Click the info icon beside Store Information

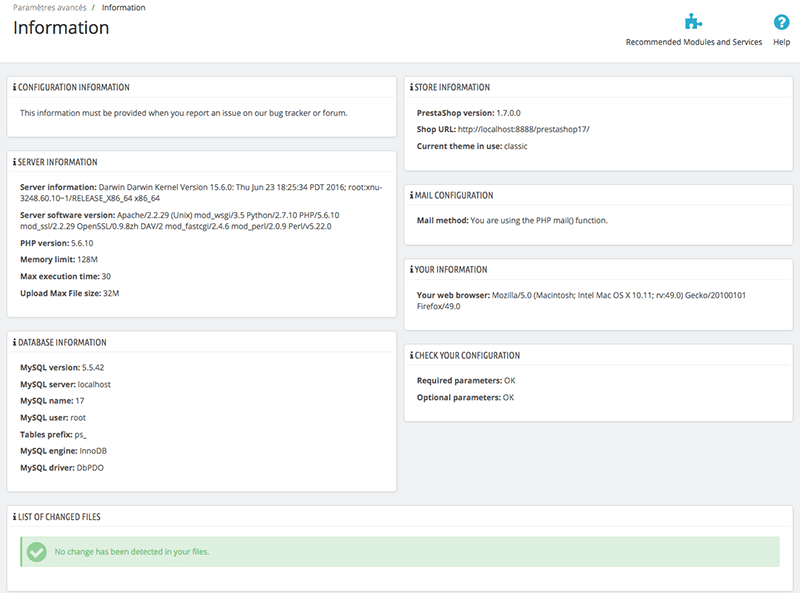pyautogui.click(x=412, y=88)
